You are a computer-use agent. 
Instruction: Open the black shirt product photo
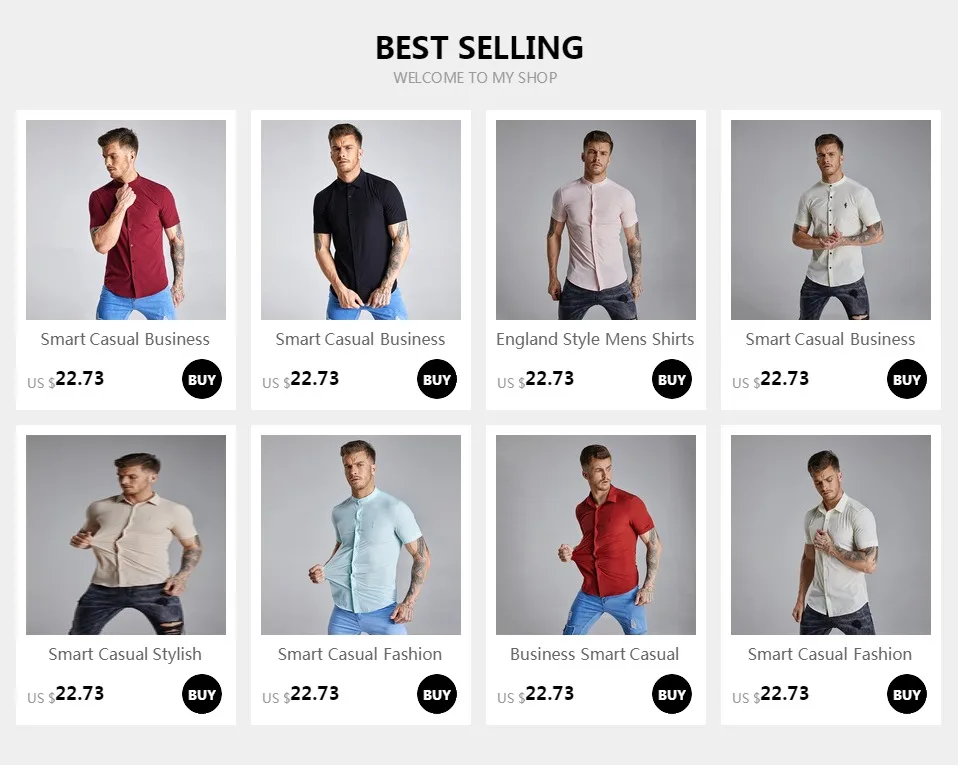click(x=361, y=220)
